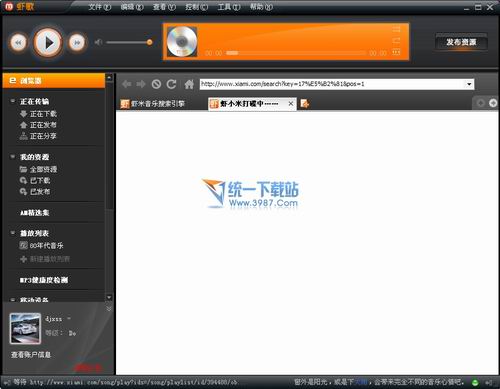
Task: Open the address bar history dropdown
Action: tap(469, 84)
